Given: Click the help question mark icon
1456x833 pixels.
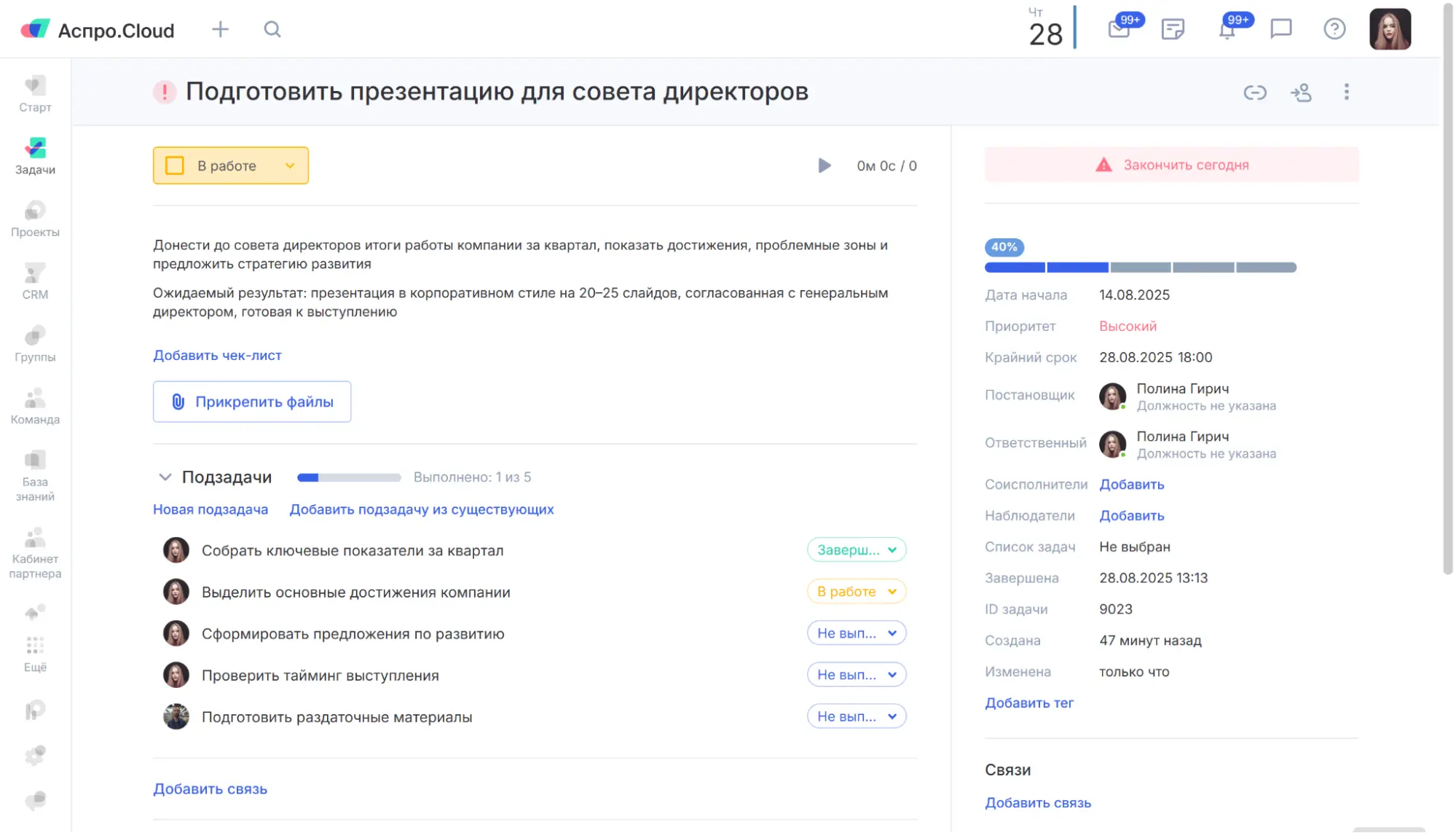Looking at the screenshot, I should pyautogui.click(x=1334, y=29).
